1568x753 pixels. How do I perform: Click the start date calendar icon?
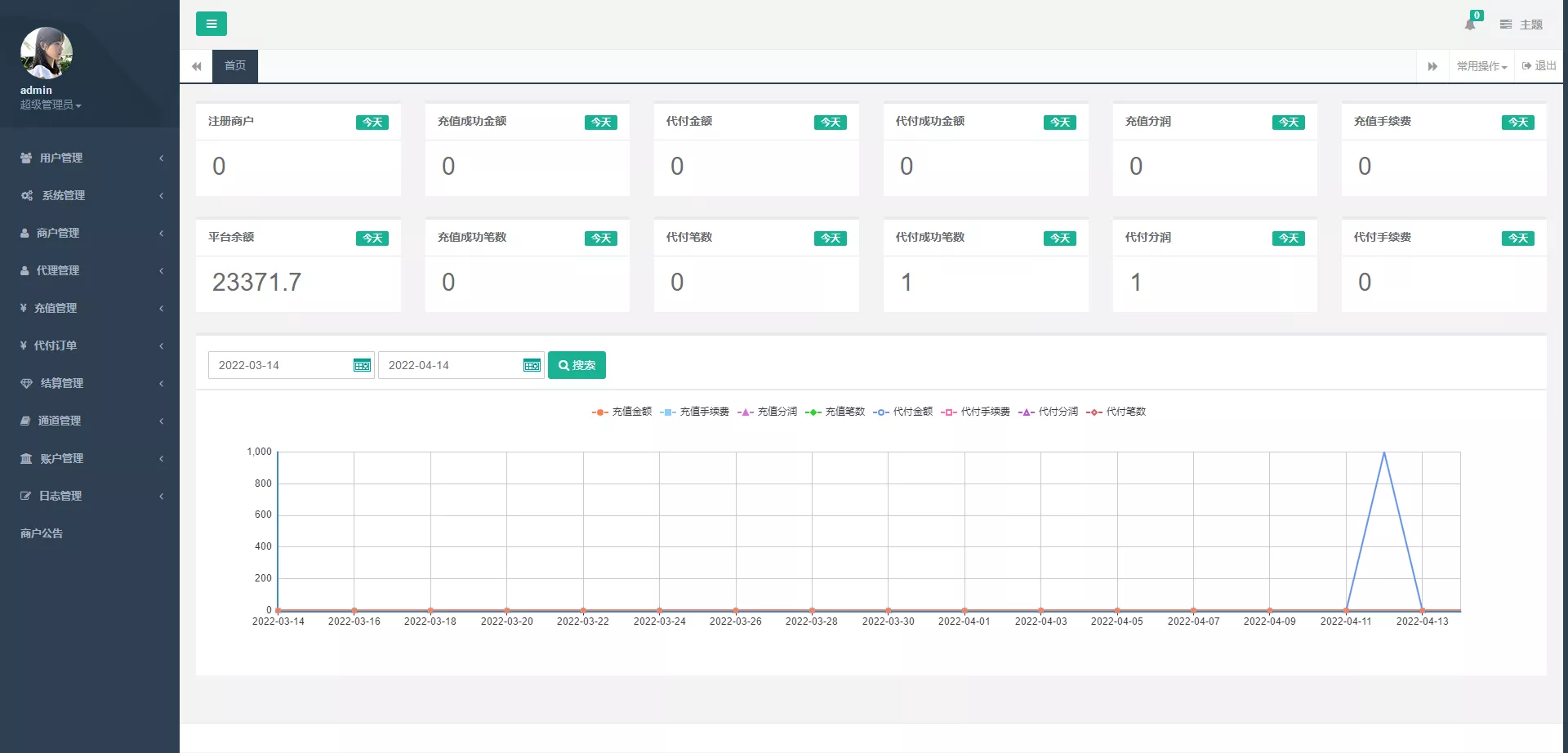pos(362,365)
